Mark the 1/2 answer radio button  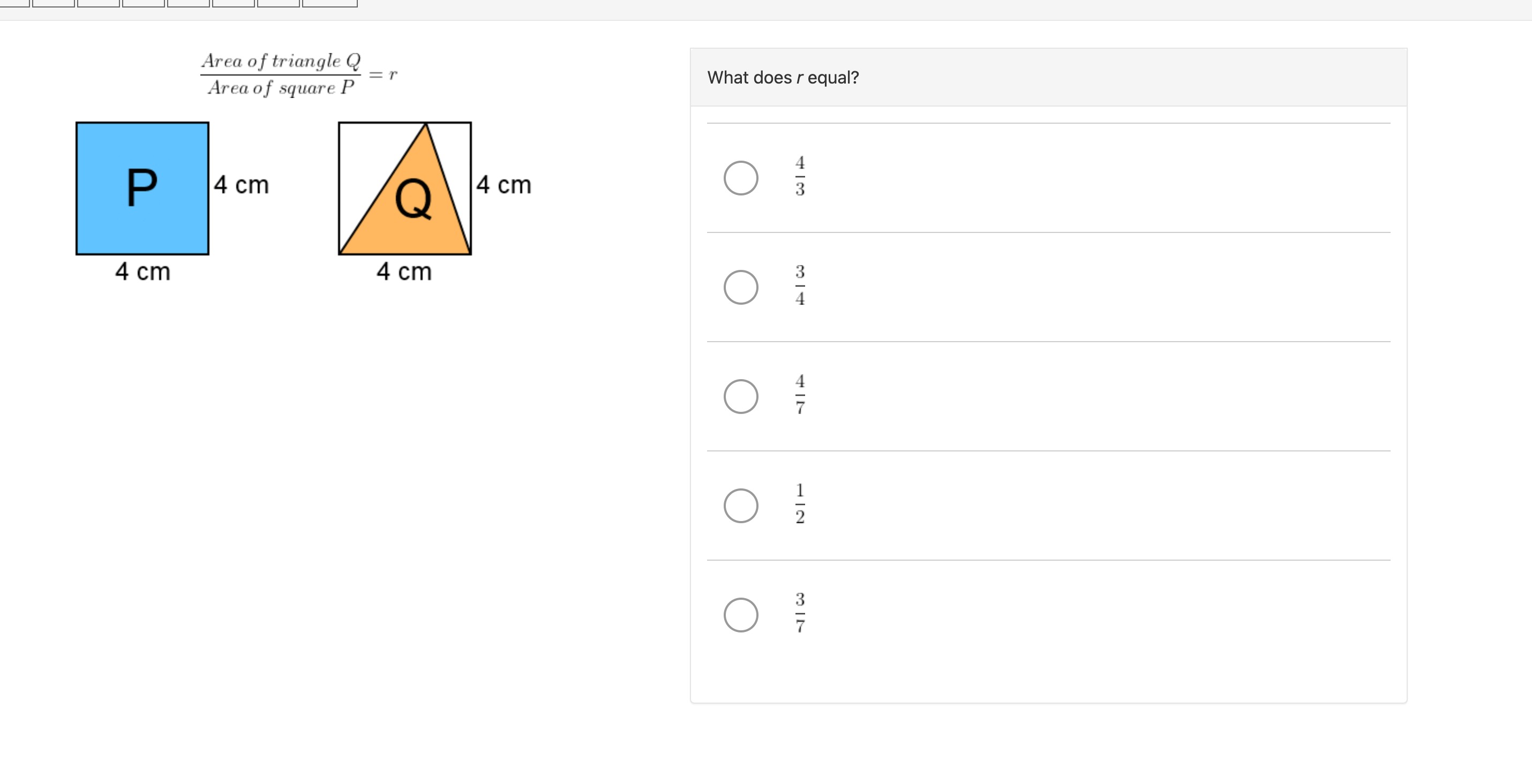(740, 506)
